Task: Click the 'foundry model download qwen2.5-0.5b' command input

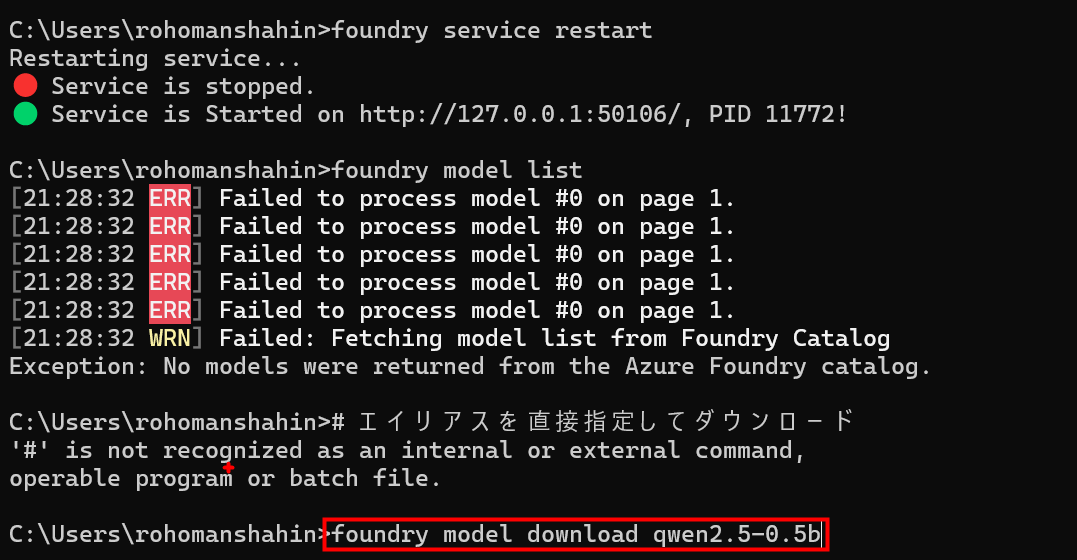Action: click(x=576, y=535)
